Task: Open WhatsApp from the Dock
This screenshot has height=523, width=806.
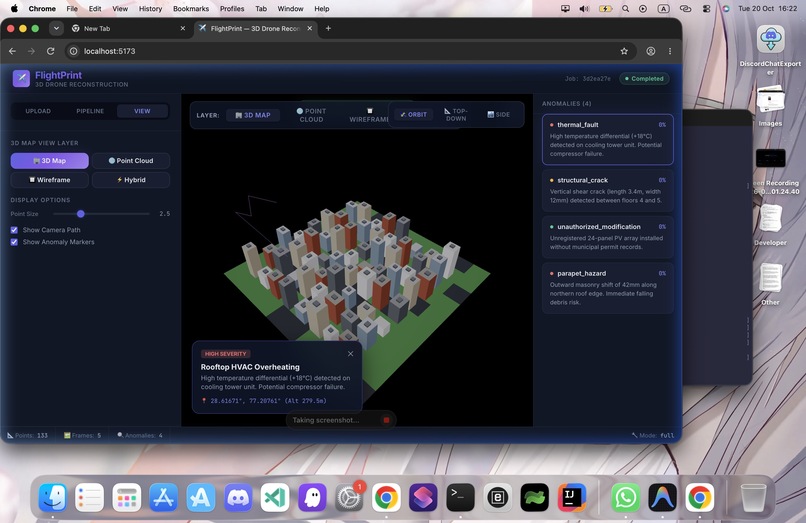Action: point(625,497)
